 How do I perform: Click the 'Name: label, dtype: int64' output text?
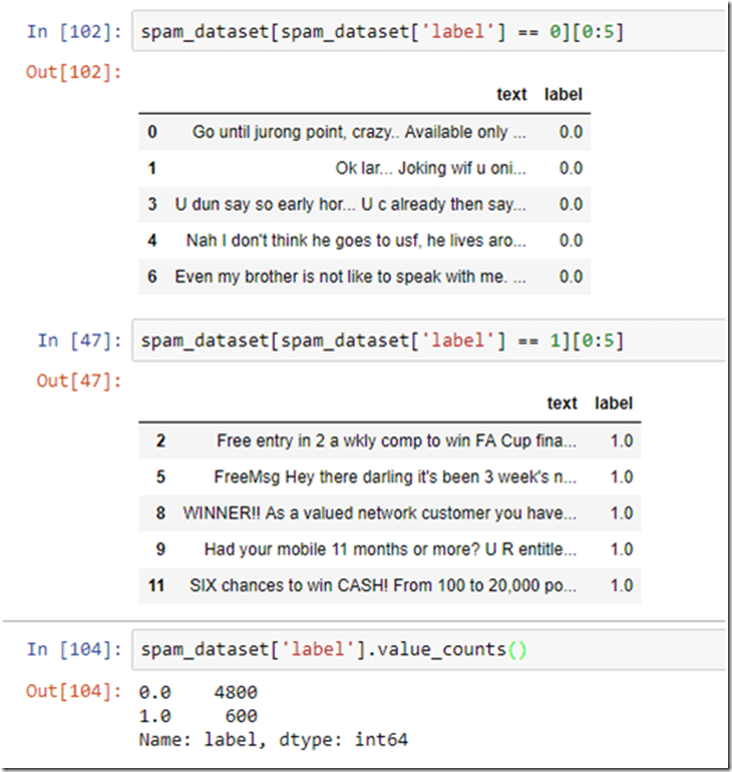point(274,740)
